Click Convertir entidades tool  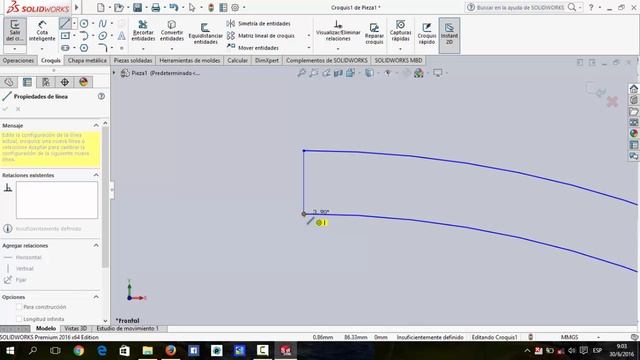click(x=172, y=31)
